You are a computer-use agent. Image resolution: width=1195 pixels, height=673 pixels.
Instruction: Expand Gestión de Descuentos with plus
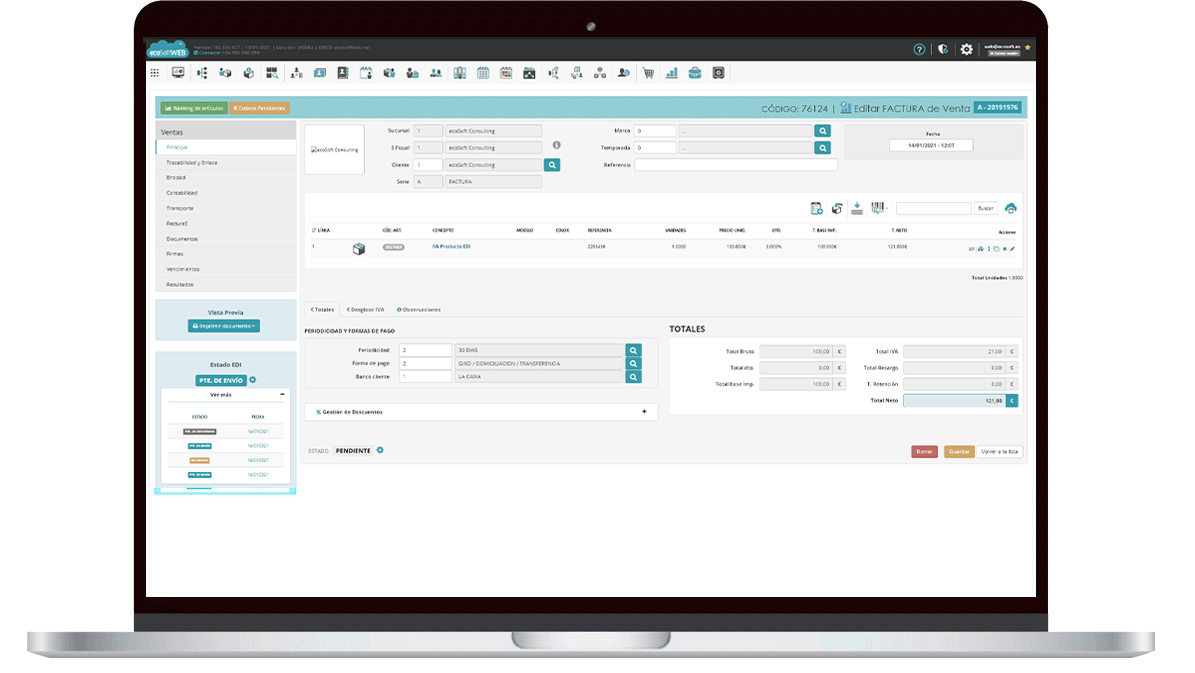pos(644,412)
